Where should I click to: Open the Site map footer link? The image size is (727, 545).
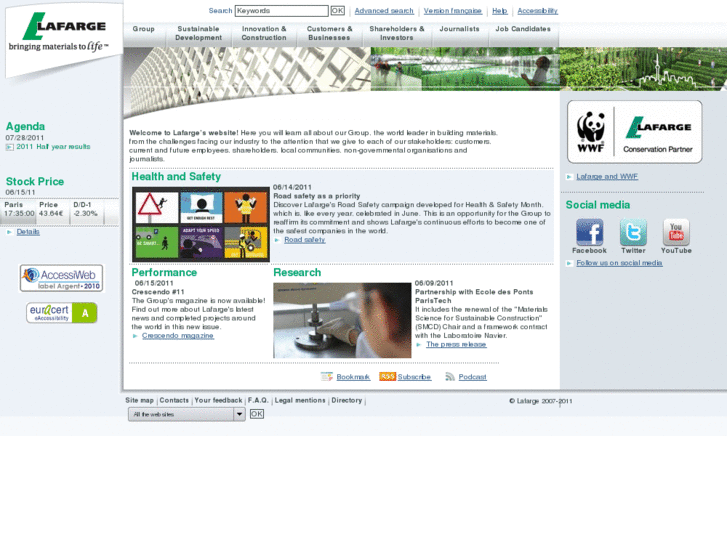tap(140, 400)
